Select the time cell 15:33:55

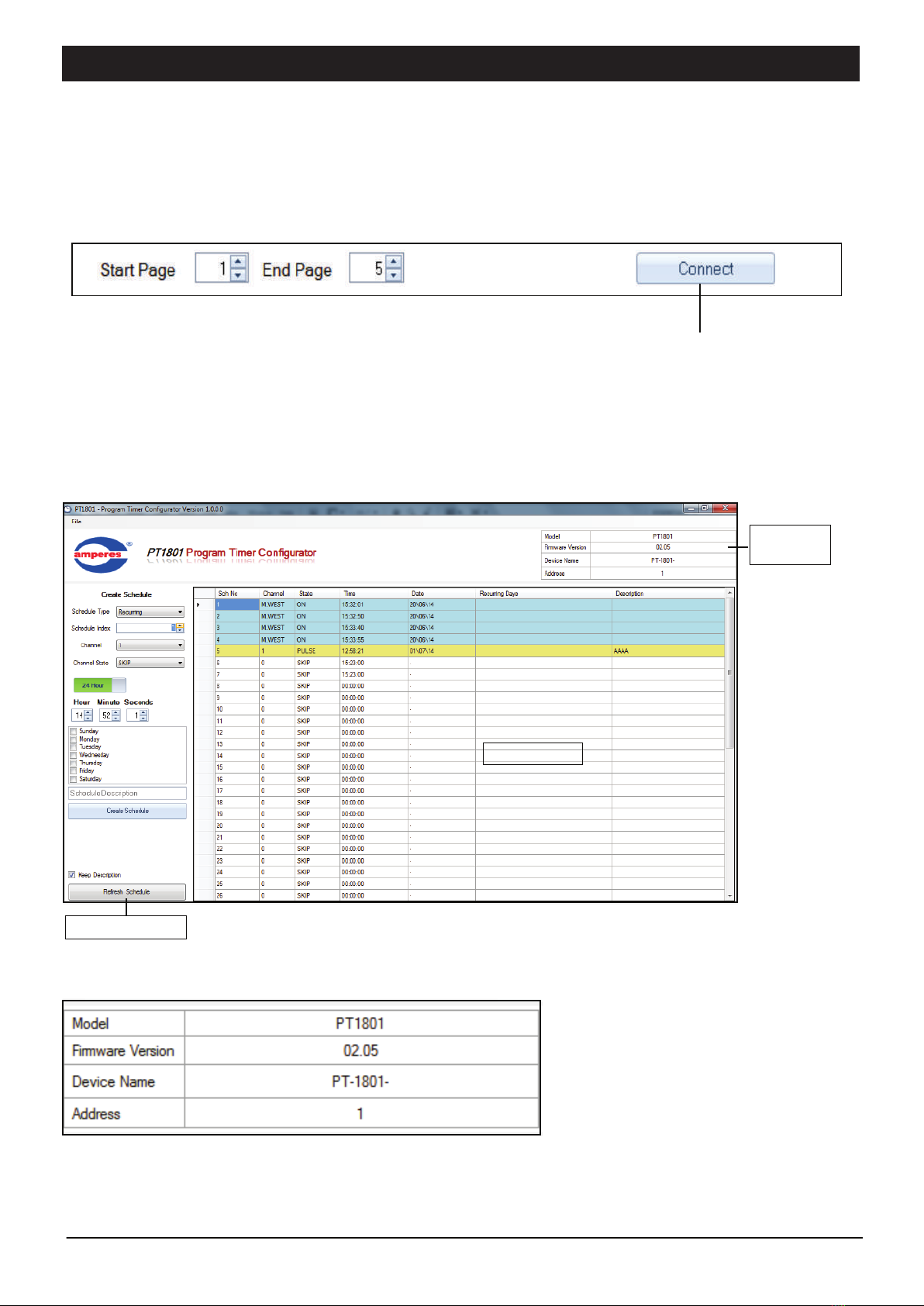click(374, 639)
